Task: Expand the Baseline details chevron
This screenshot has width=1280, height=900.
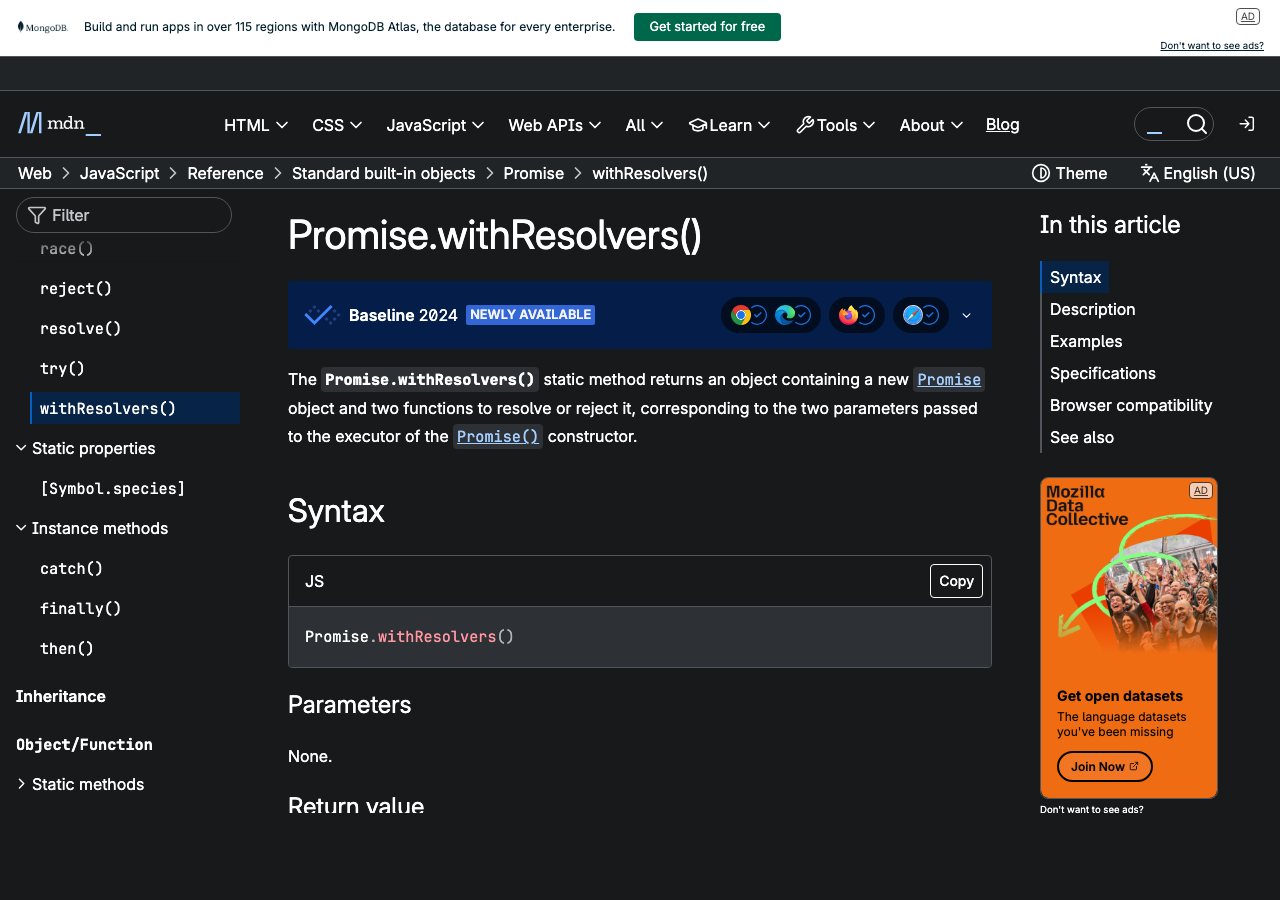Action: pos(966,315)
